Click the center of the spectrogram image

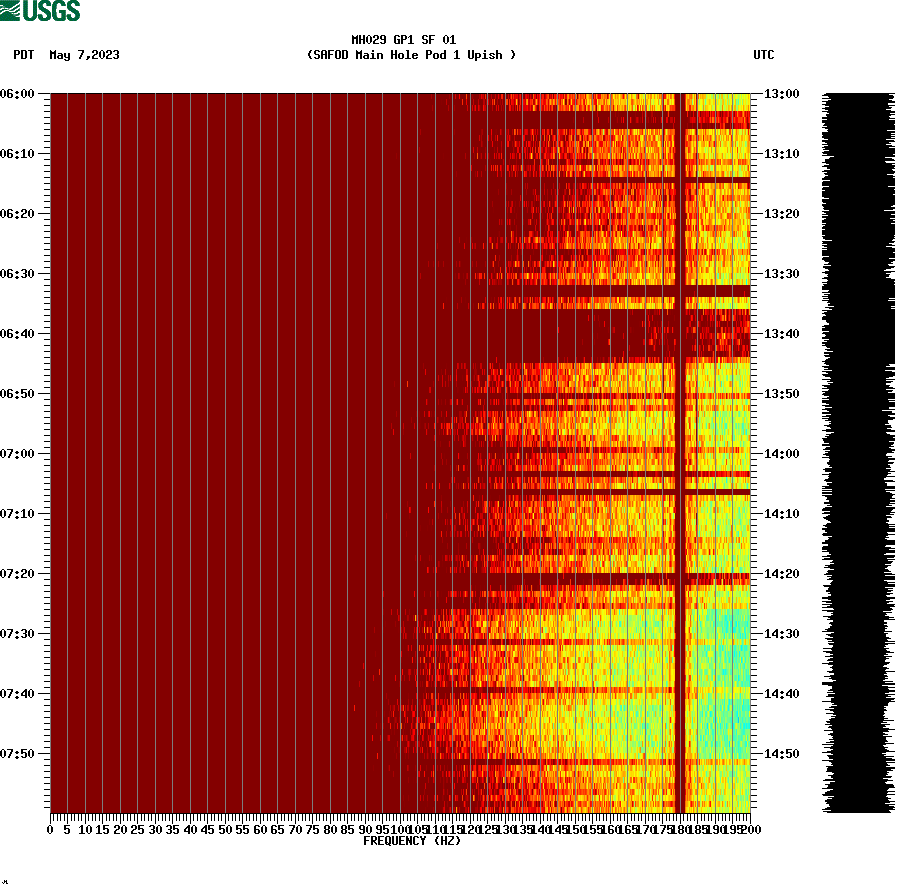[x=399, y=453]
